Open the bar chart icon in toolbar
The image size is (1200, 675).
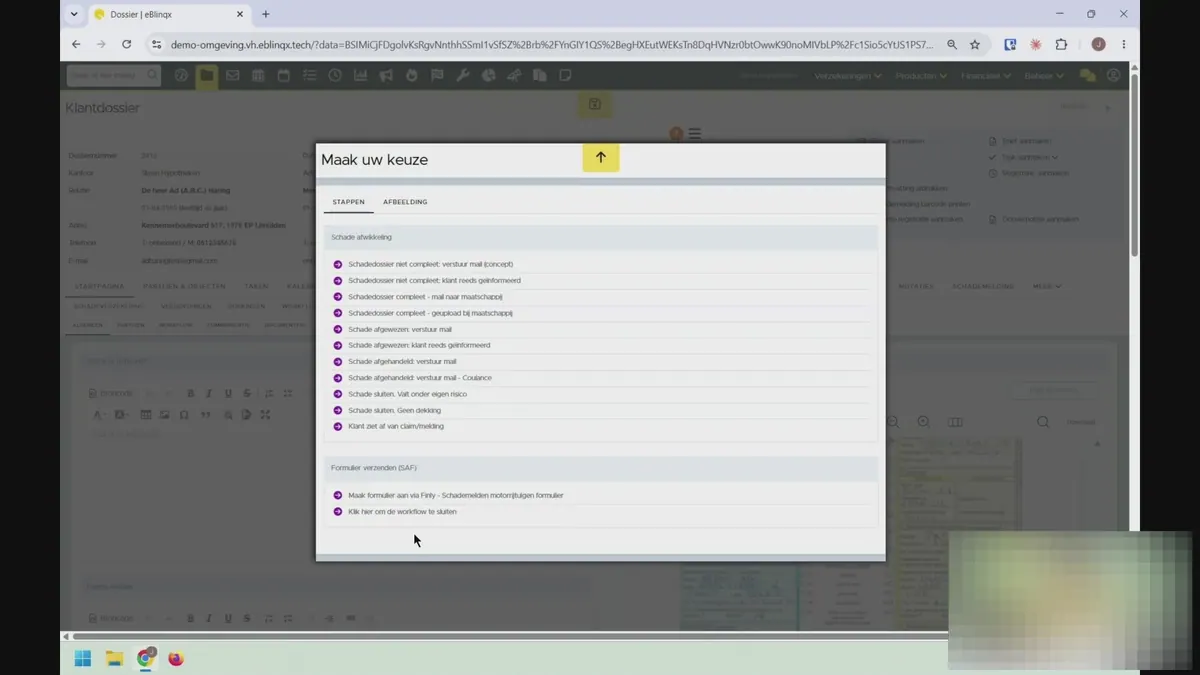point(360,76)
